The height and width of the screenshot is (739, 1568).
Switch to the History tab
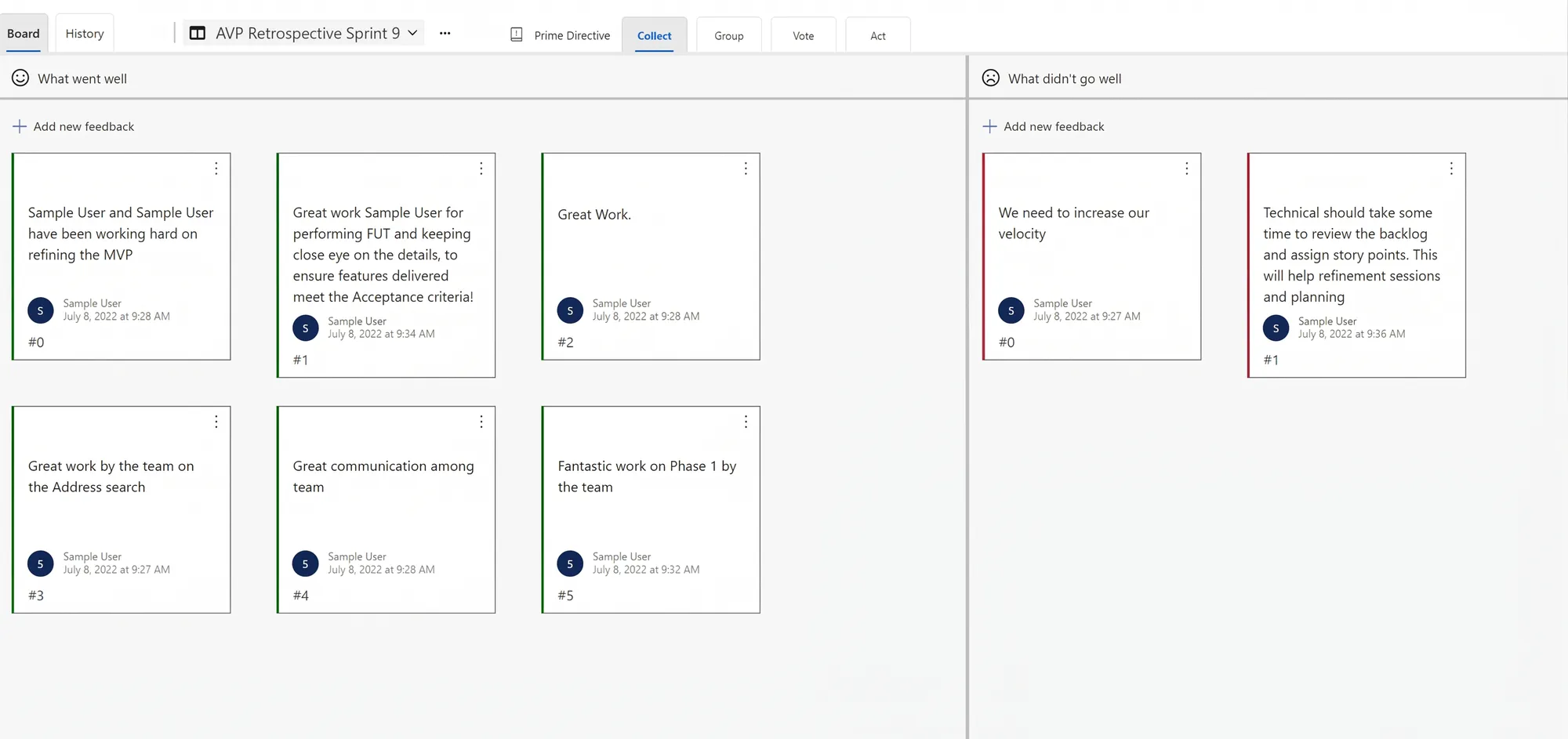85,34
